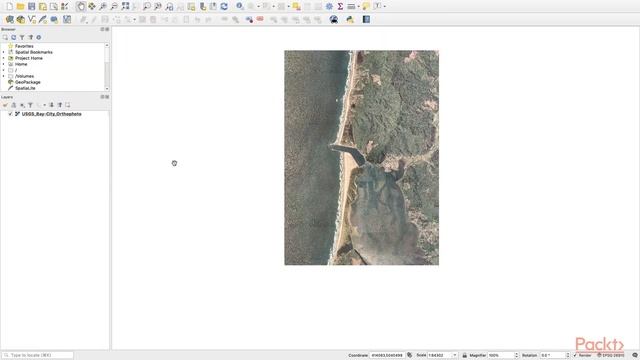Select the Zoom In tool
This screenshot has width=640, height=360.
pos(103,7)
